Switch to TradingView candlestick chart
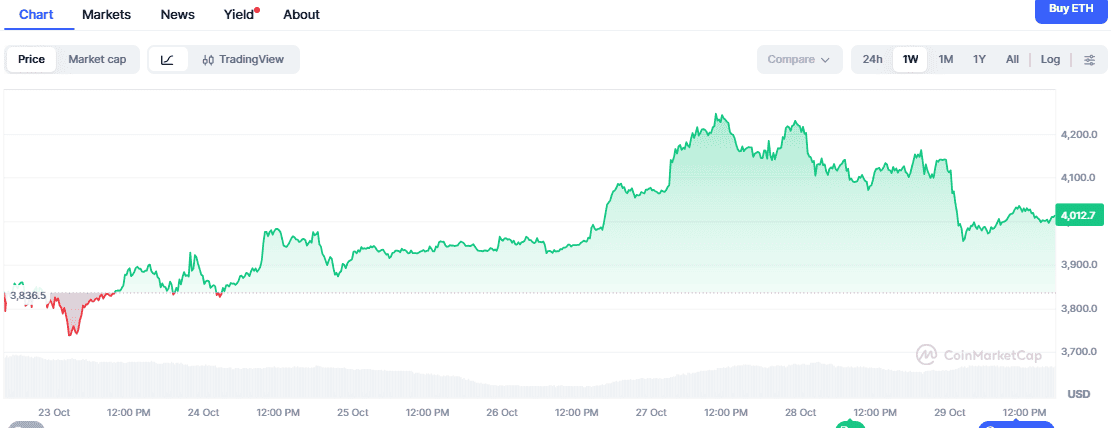1111x428 pixels. [243, 59]
